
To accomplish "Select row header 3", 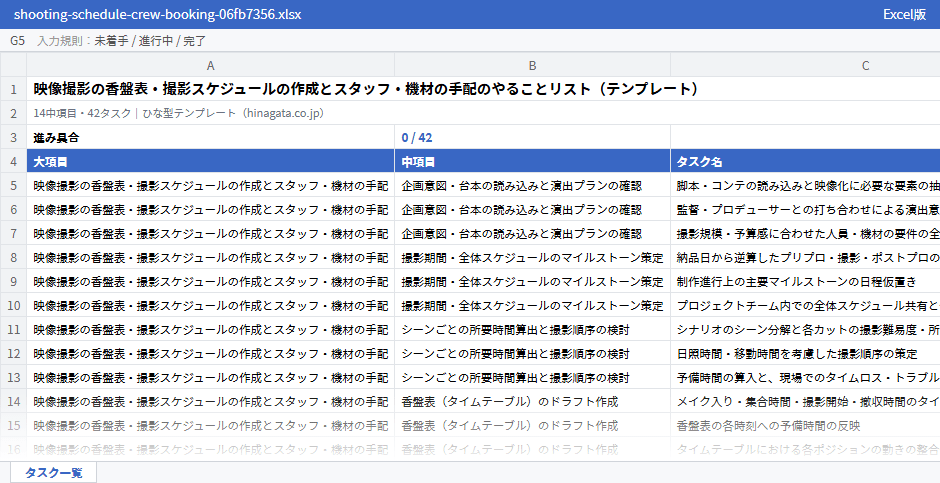I will click(13, 137).
